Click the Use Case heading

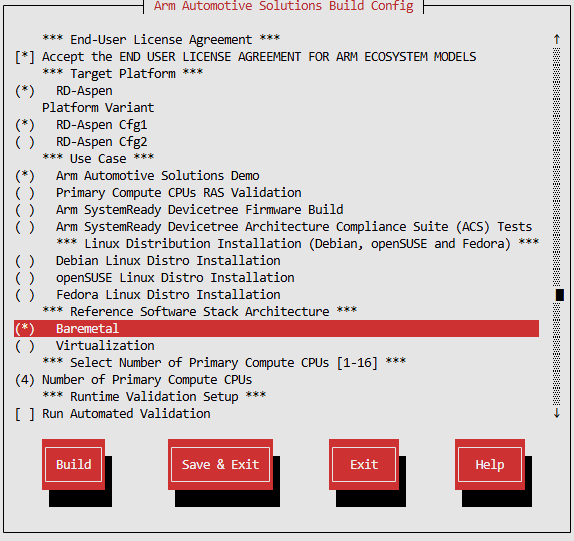point(98,158)
